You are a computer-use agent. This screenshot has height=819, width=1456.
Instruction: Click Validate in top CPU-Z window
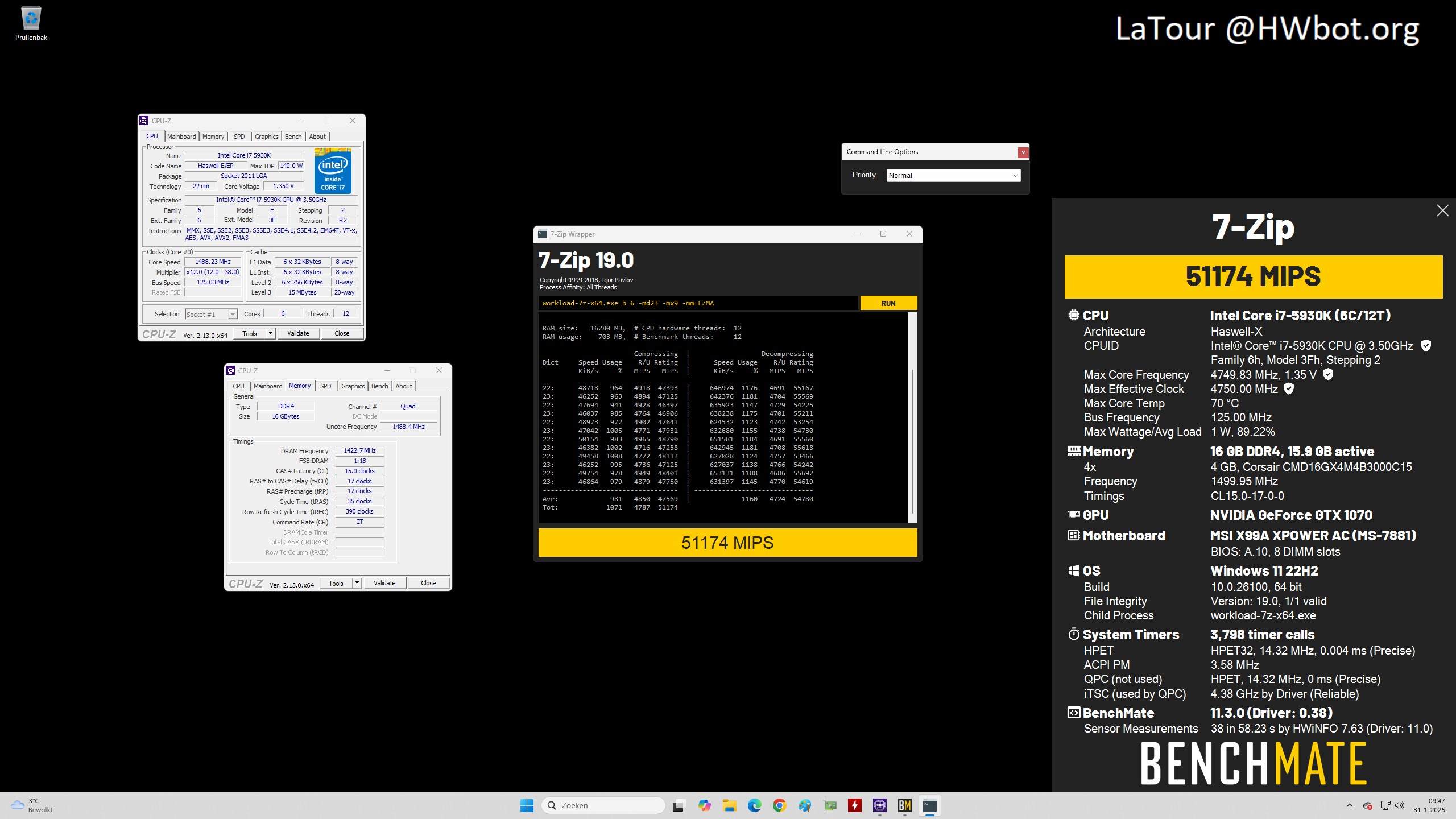point(298,333)
